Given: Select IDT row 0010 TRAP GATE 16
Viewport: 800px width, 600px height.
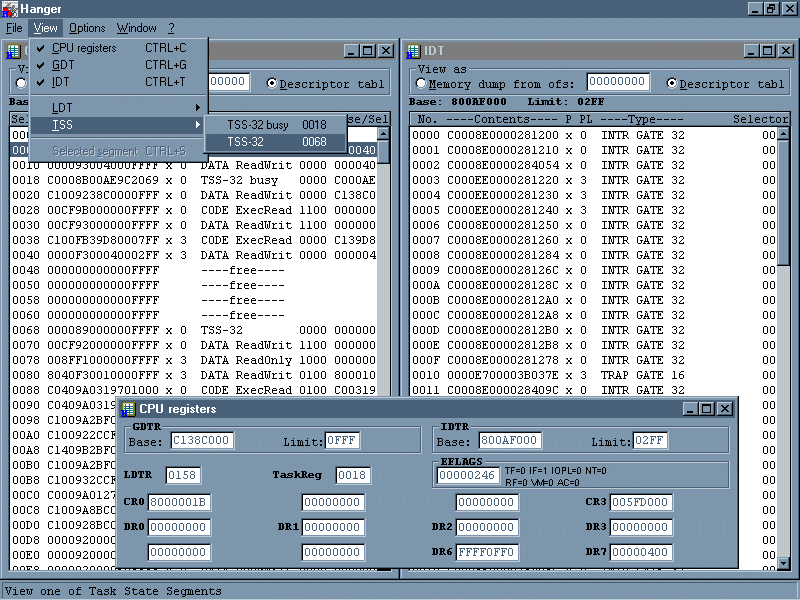Looking at the screenshot, I should pos(594,375).
